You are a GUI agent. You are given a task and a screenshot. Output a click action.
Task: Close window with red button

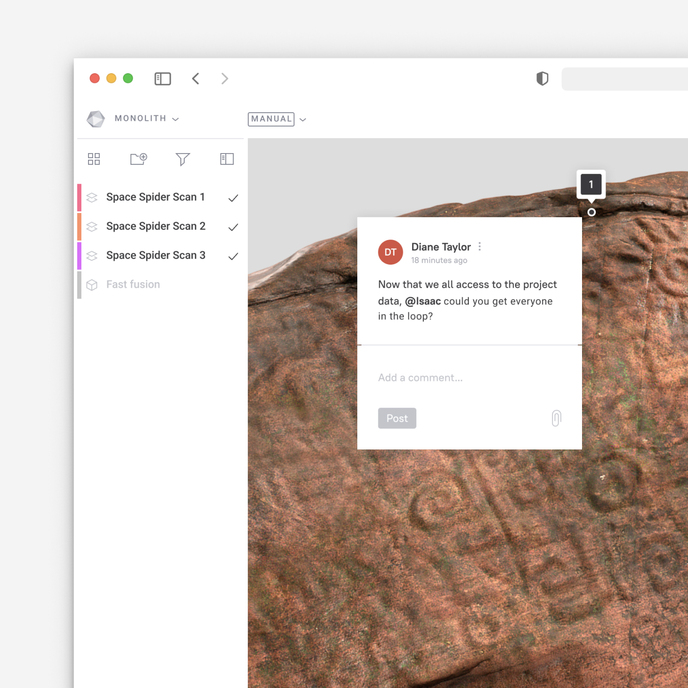point(94,78)
